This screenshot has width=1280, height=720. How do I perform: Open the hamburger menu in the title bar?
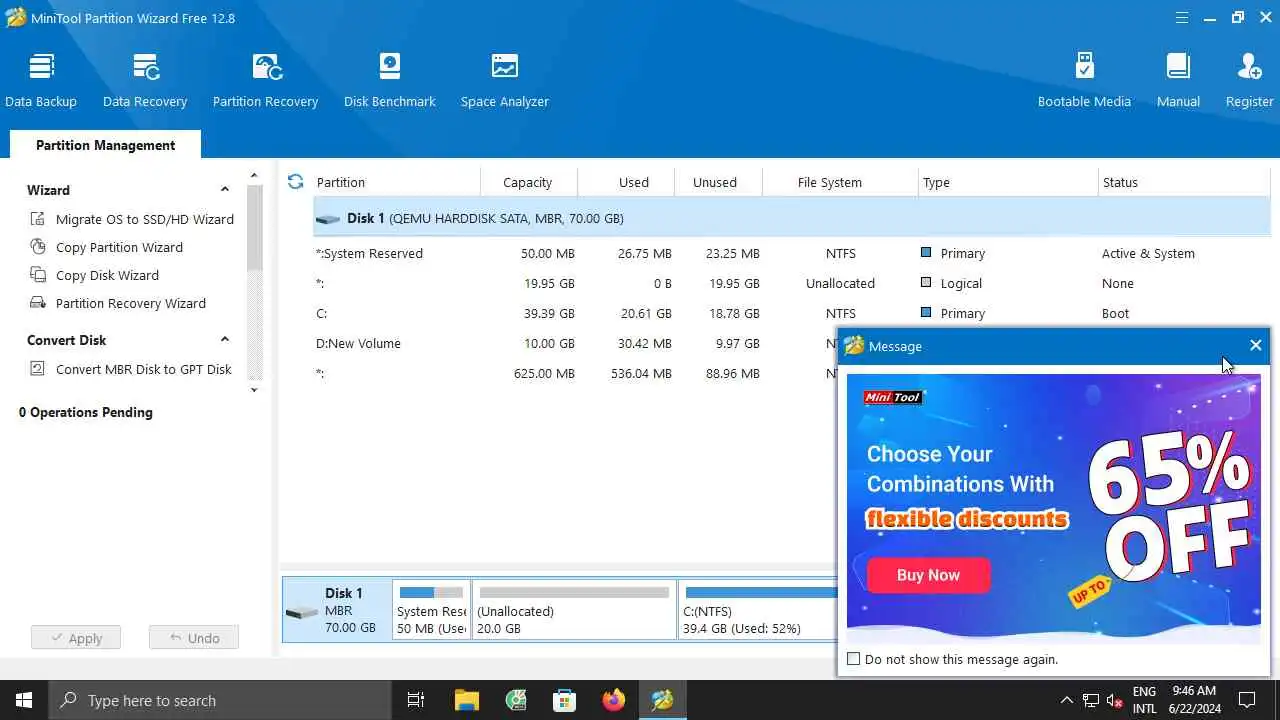1182,18
